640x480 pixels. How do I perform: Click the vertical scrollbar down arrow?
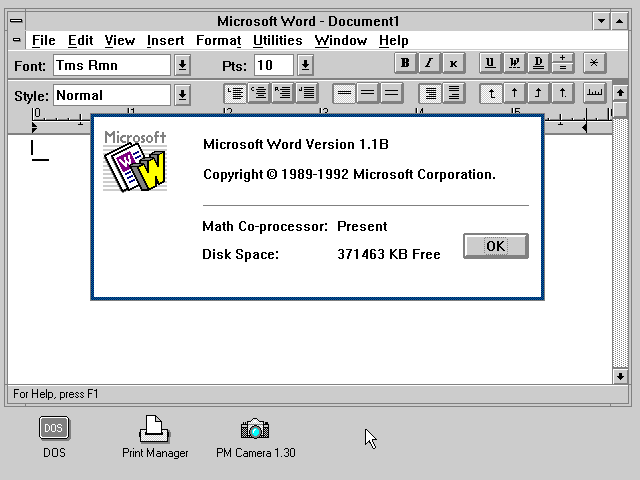point(620,376)
